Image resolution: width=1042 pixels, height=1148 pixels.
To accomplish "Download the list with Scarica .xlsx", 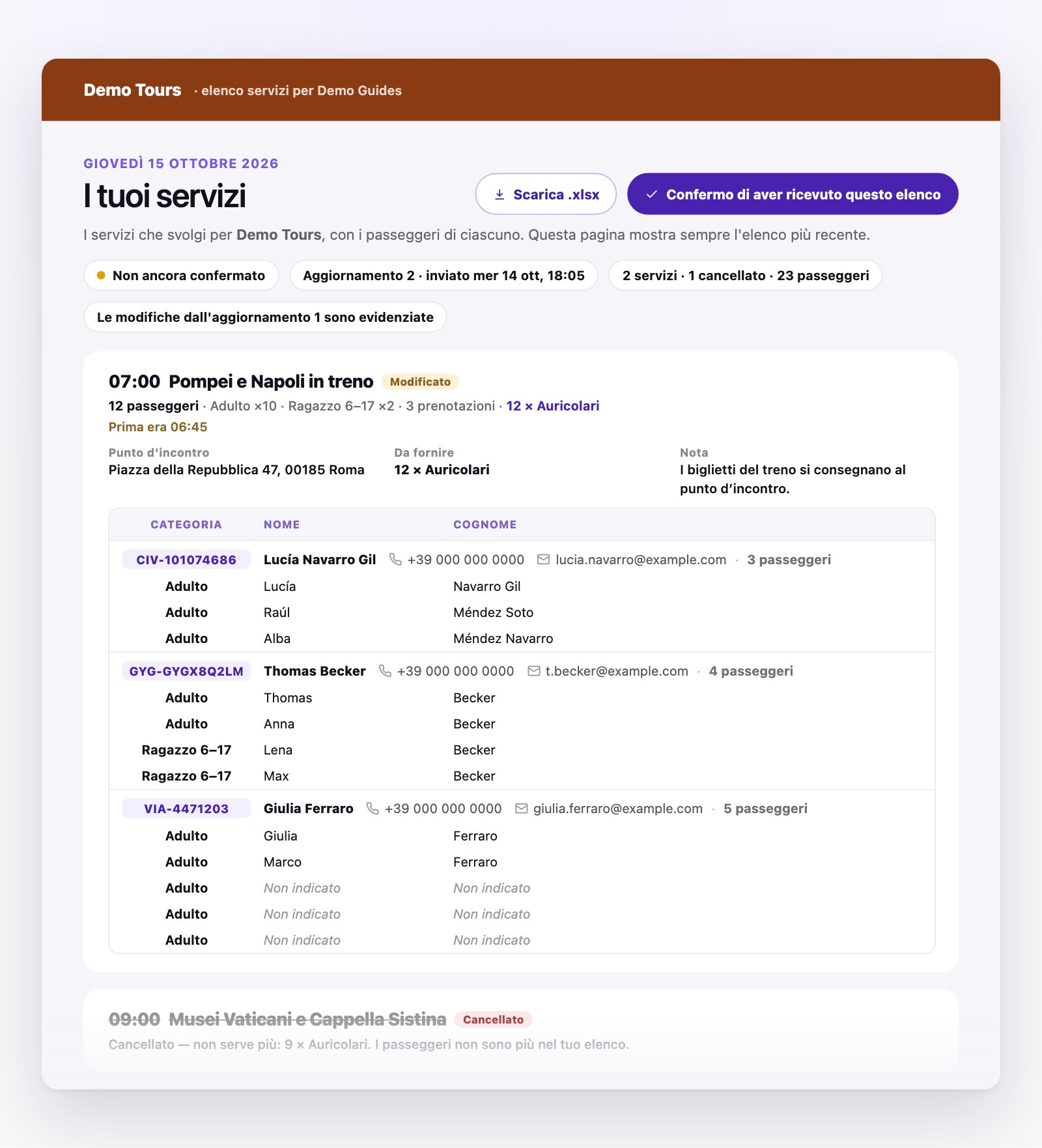I will (546, 194).
